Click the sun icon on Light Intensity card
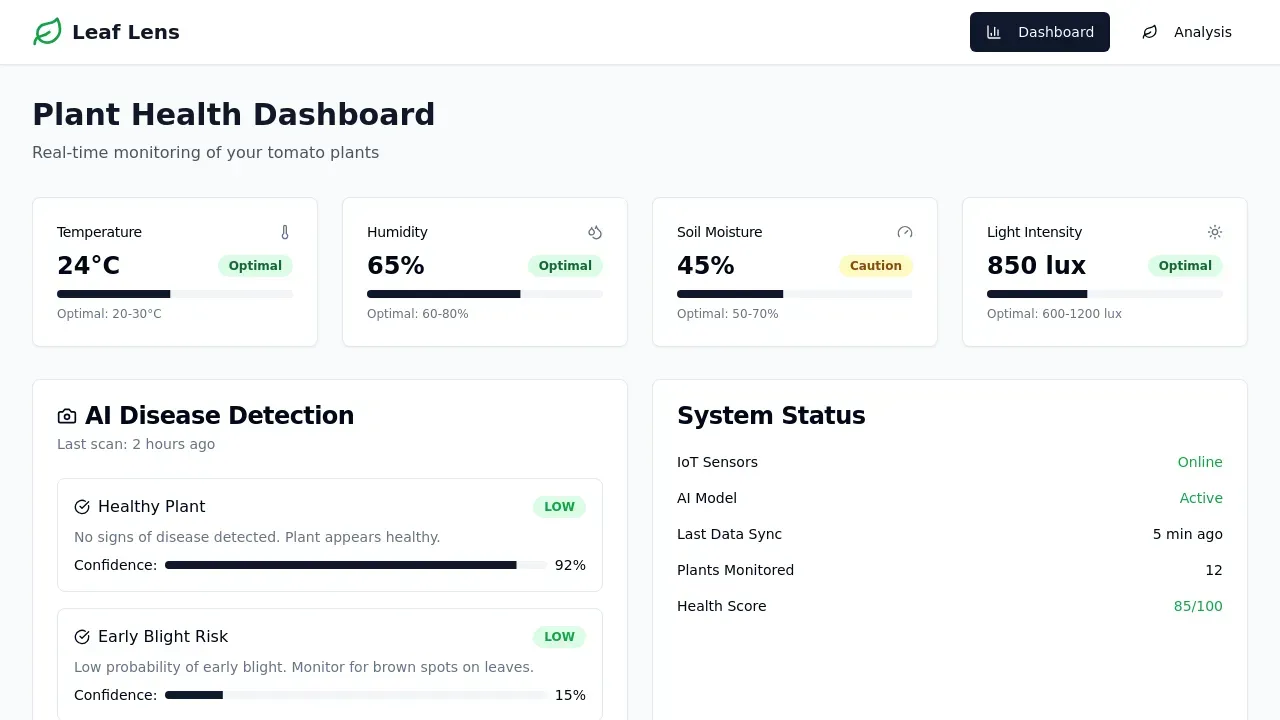 1215,232
